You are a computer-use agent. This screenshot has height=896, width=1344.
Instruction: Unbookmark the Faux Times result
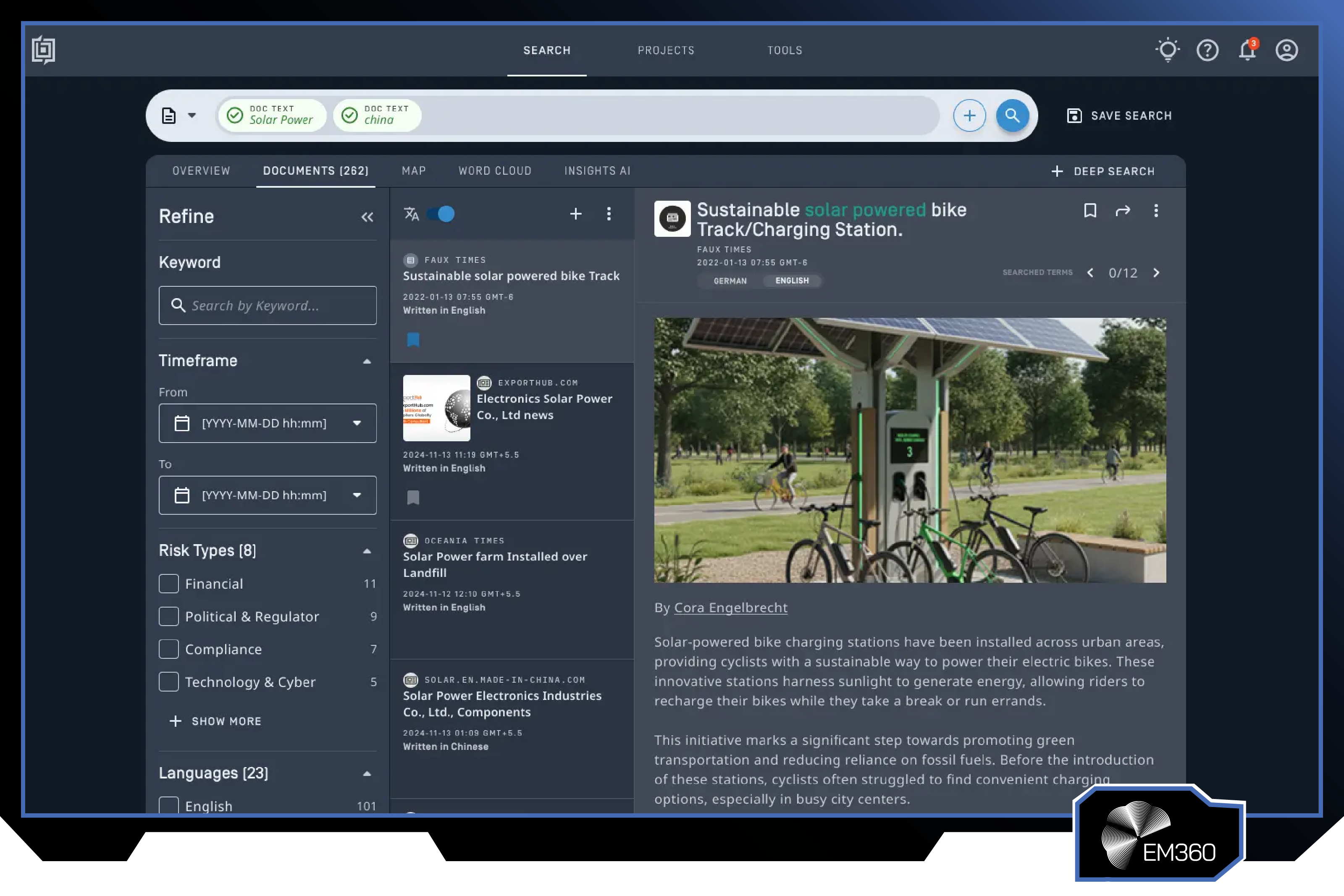coord(413,340)
